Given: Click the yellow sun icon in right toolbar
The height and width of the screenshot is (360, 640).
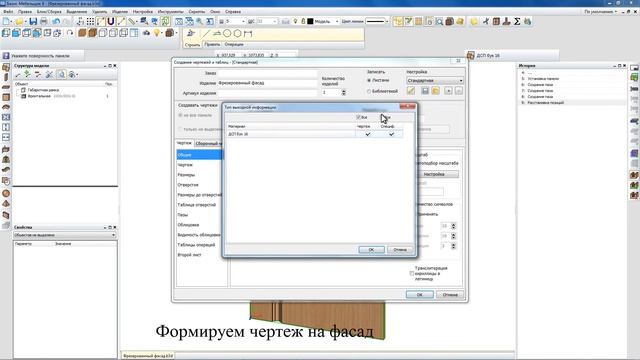Looking at the screenshot, I should click(x=473, y=21).
